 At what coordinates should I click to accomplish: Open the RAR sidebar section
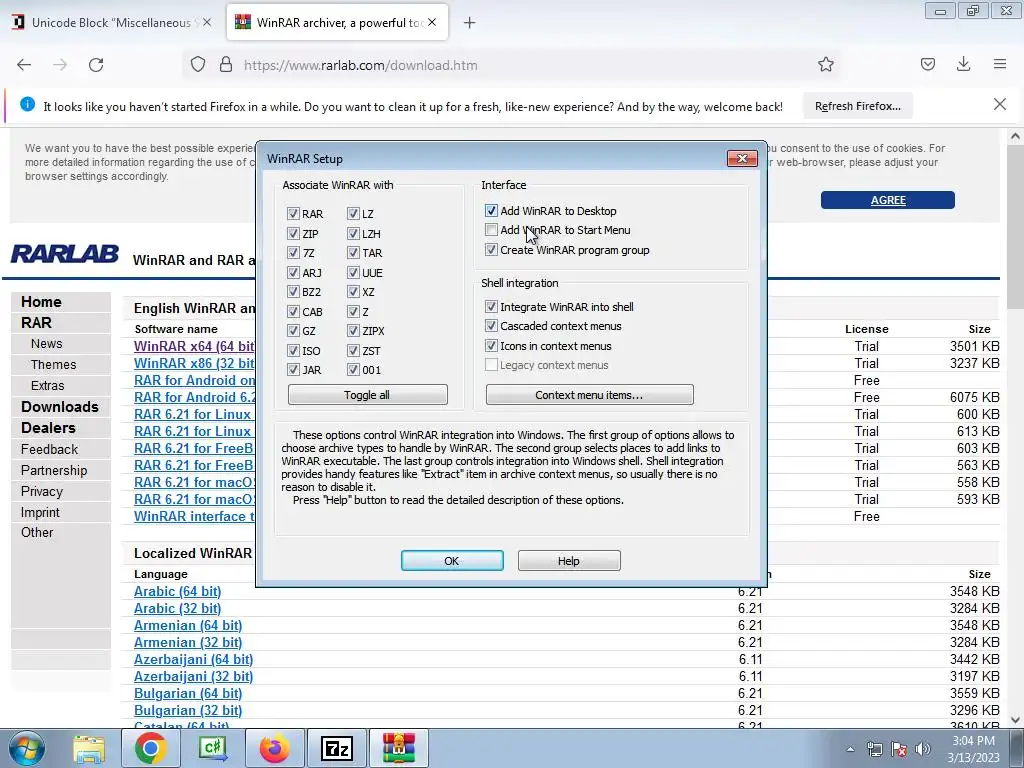[36, 323]
